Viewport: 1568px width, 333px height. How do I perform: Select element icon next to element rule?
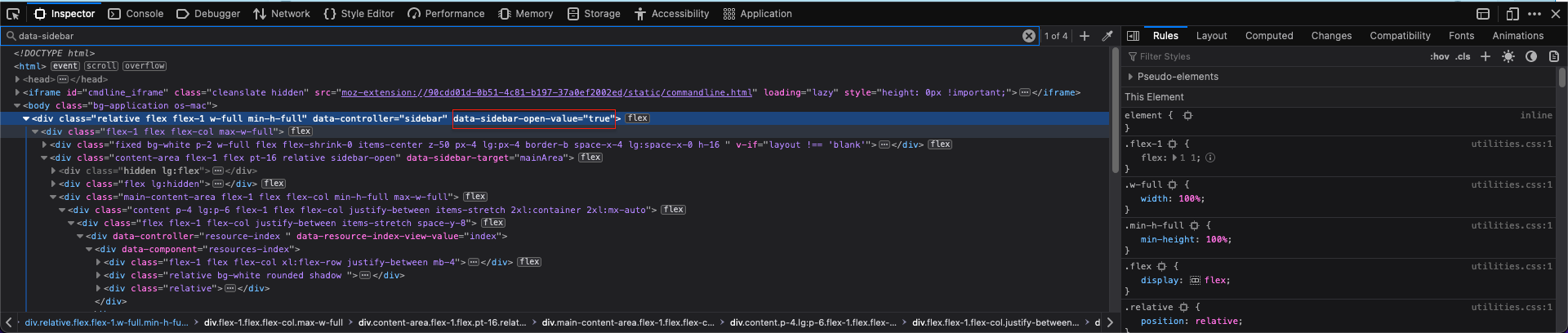point(1187,116)
